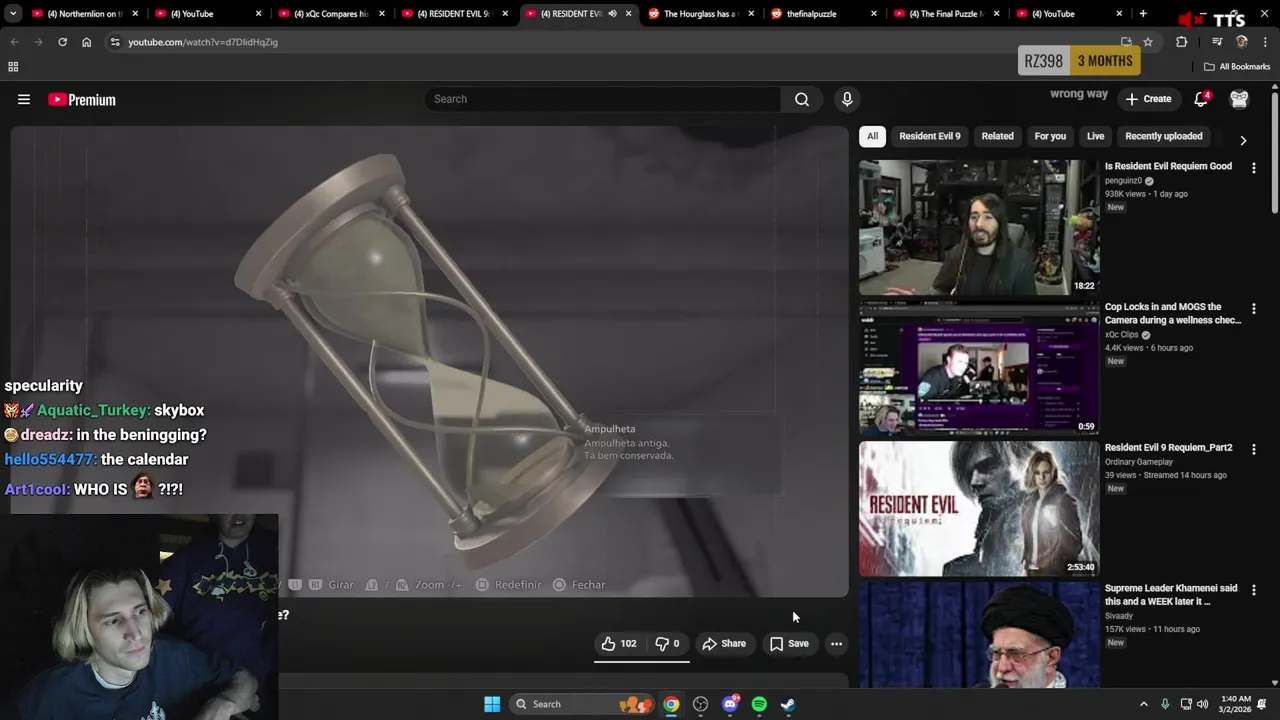Viewport: 1280px width, 720px height.
Task: Click the search magnifier button
Action: (x=802, y=99)
